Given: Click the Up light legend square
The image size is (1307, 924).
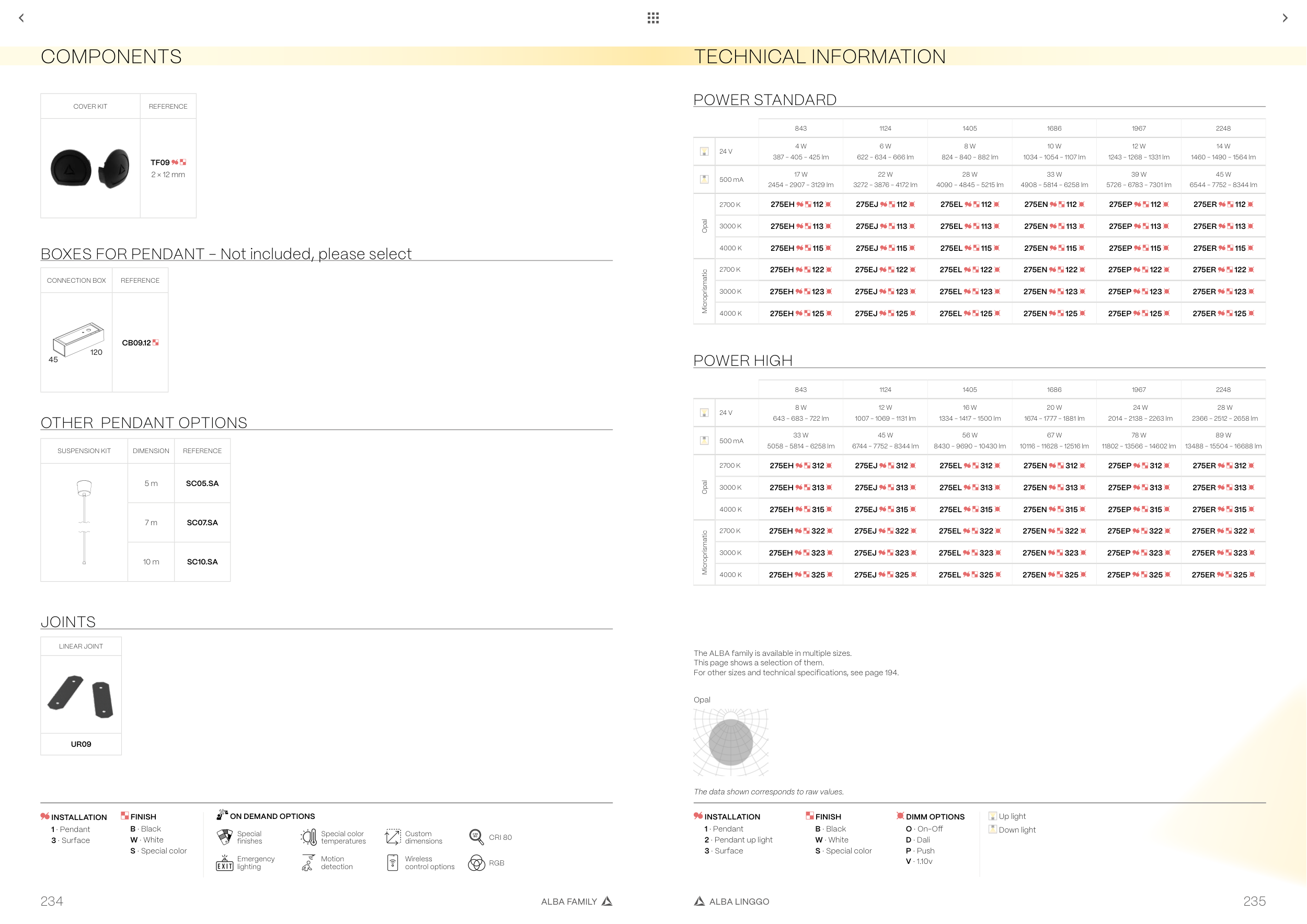Looking at the screenshot, I should click(992, 816).
